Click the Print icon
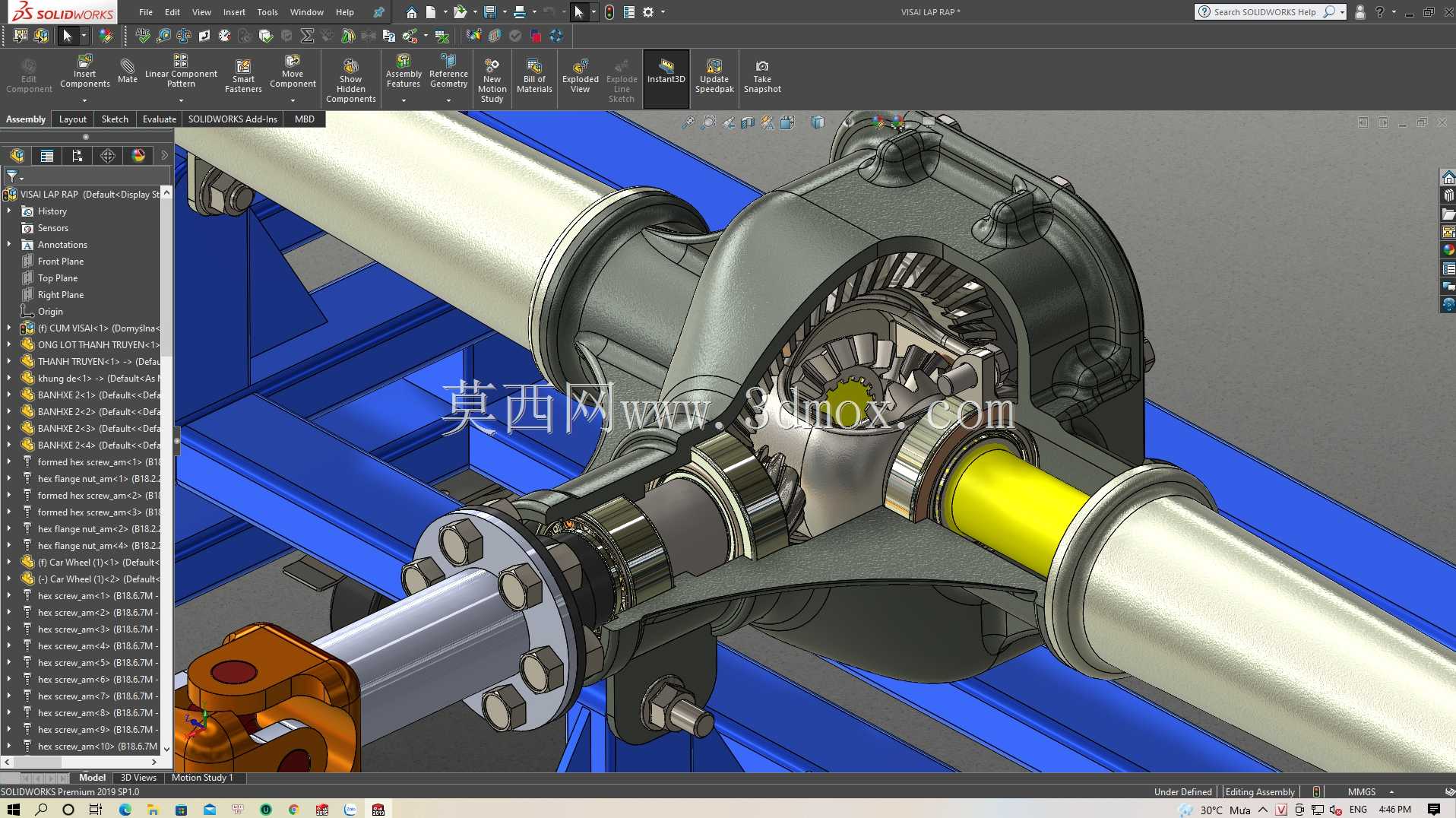The width and height of the screenshot is (1456, 818). coord(520,12)
